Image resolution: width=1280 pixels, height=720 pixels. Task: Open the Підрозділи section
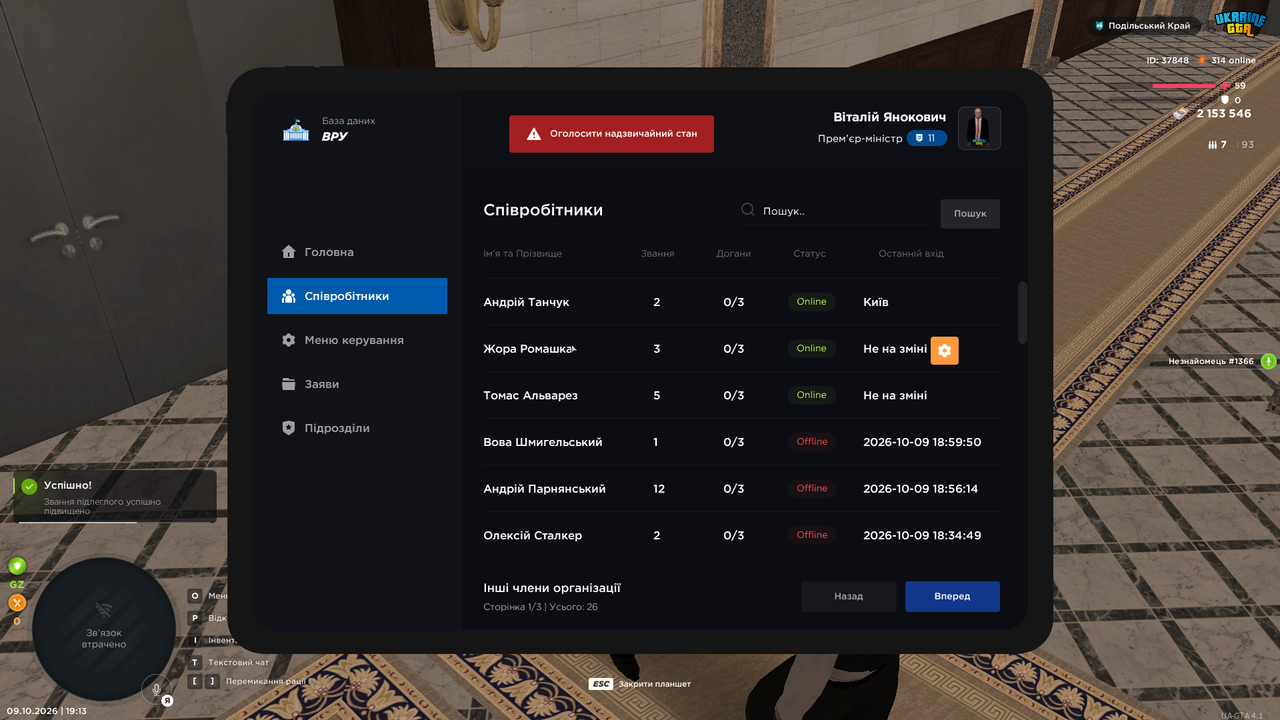pos(357,428)
